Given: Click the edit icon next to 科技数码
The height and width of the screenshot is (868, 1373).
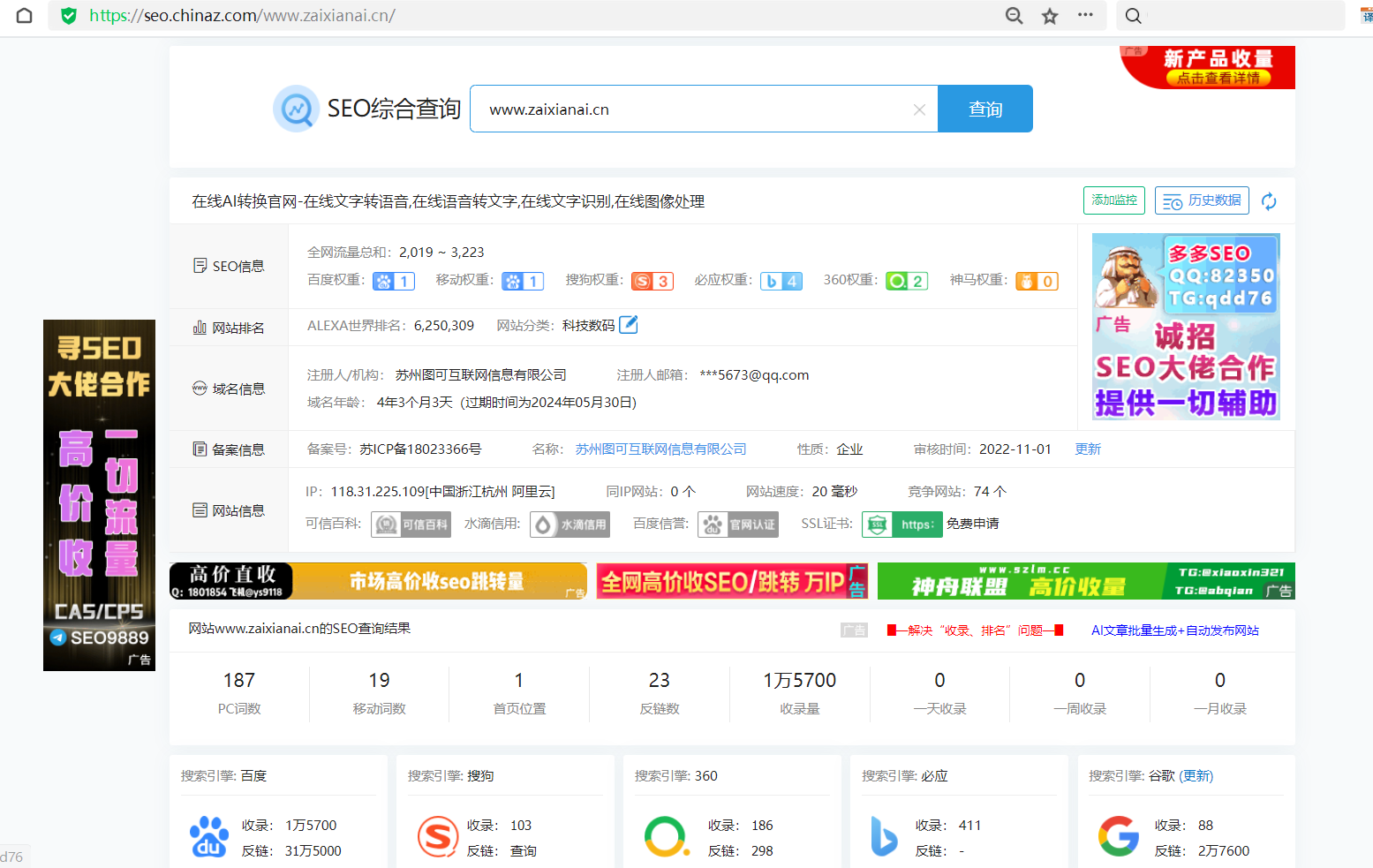Looking at the screenshot, I should click(x=629, y=325).
